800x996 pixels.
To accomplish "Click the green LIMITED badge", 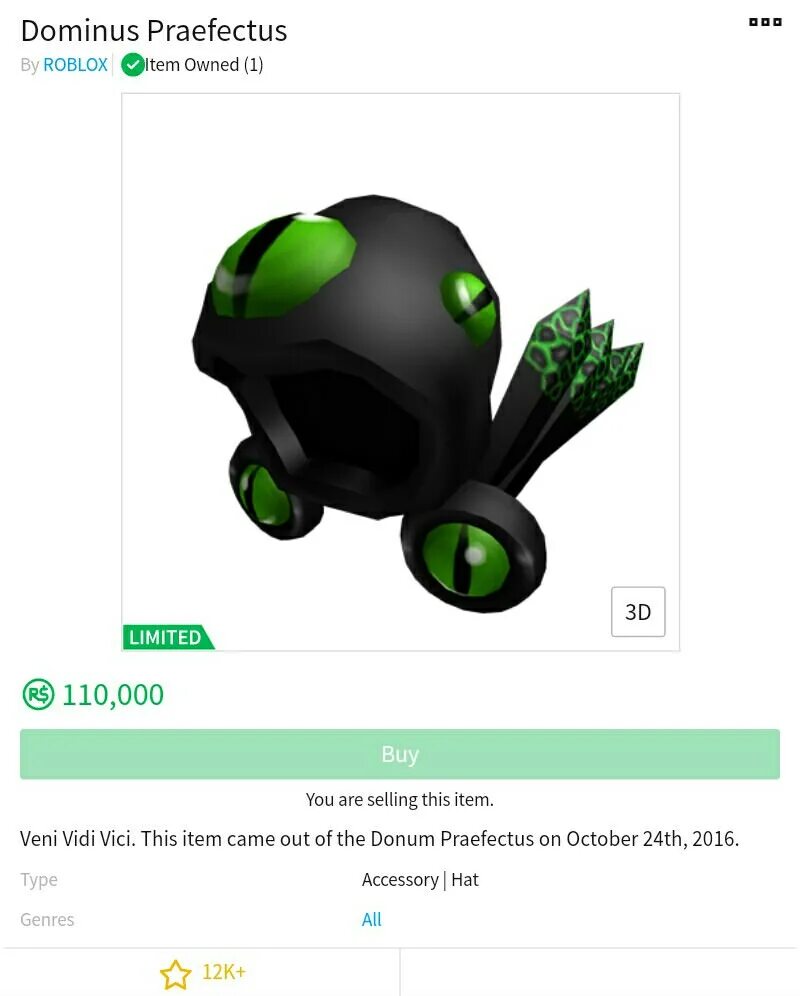I will [x=167, y=637].
